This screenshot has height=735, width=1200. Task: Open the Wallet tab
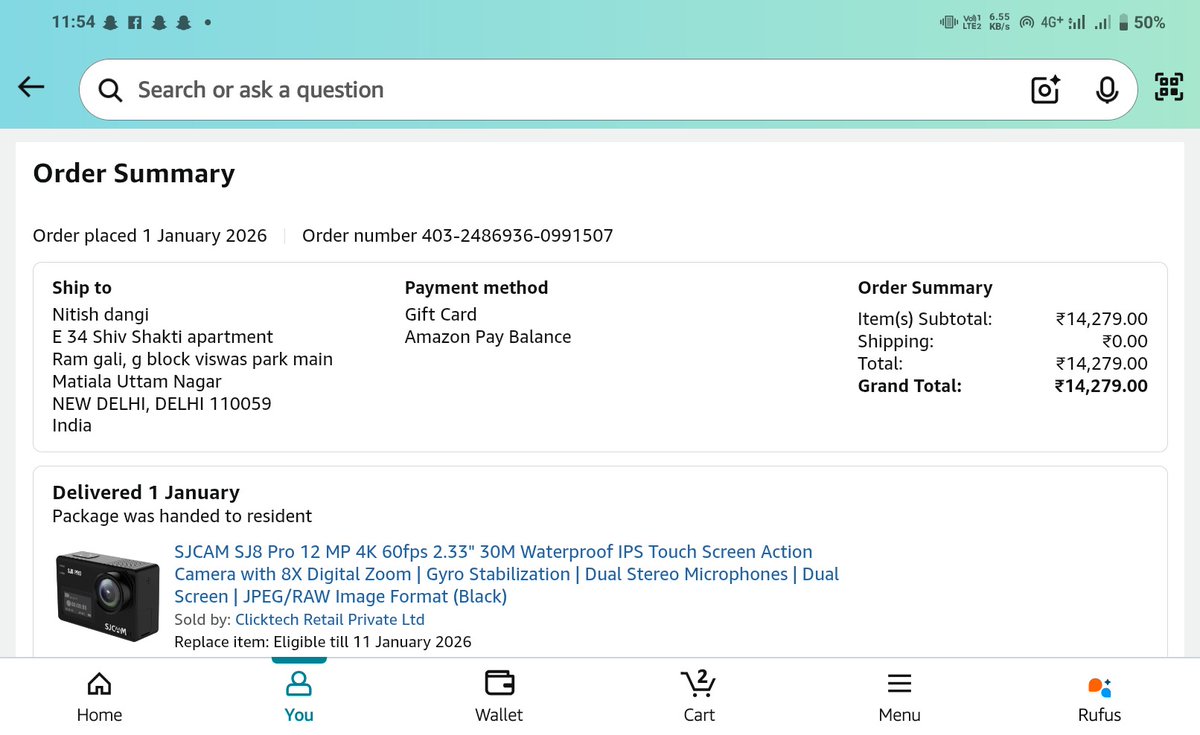[499, 697]
